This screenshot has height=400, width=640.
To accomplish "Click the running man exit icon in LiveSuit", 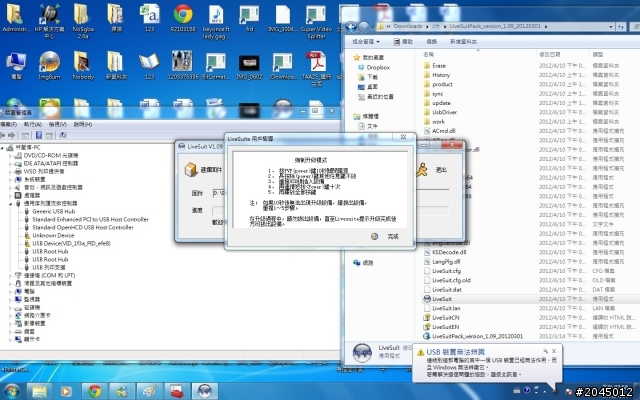I will 422,169.
